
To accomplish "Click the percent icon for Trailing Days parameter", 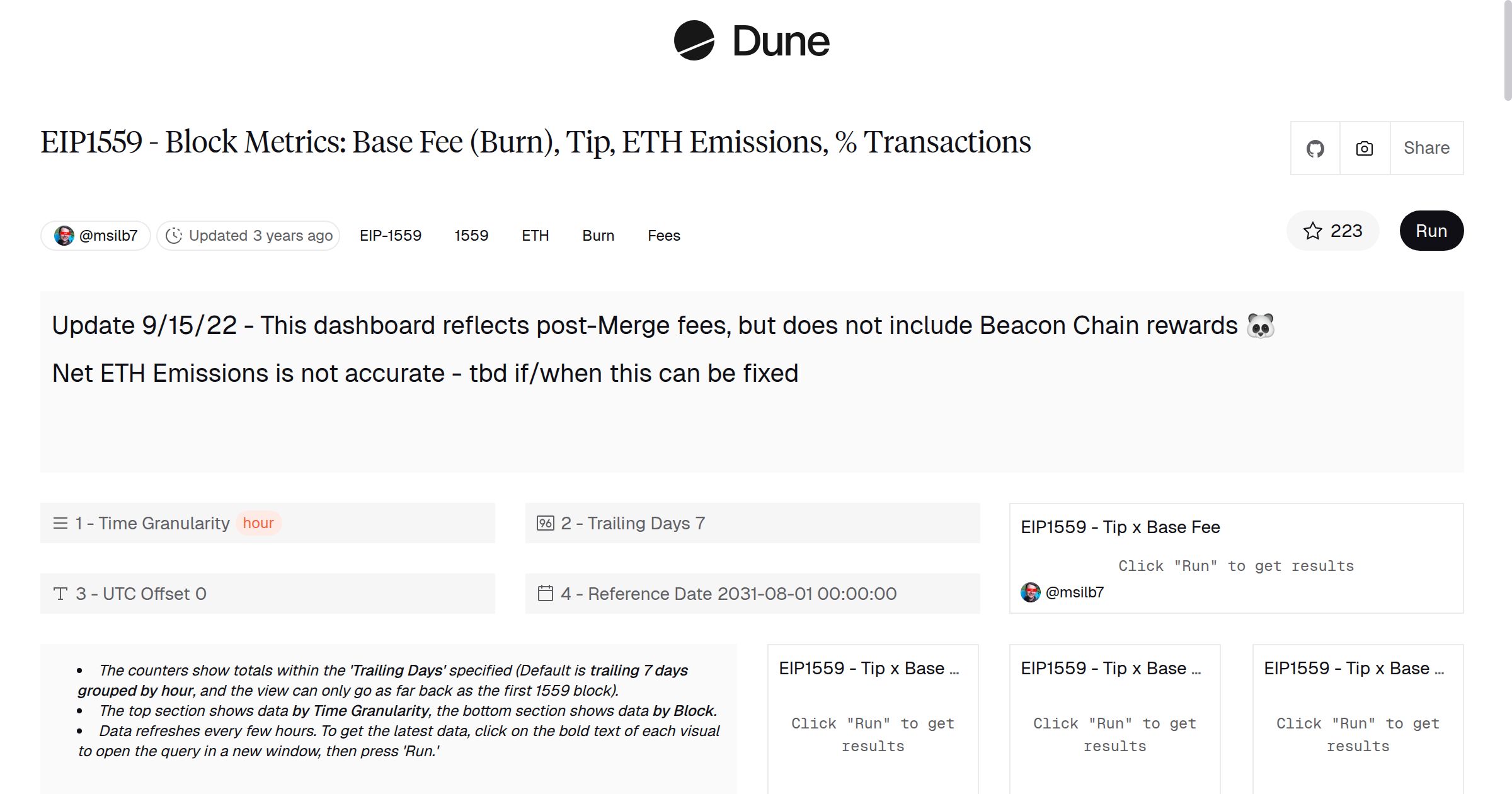I will 544,522.
